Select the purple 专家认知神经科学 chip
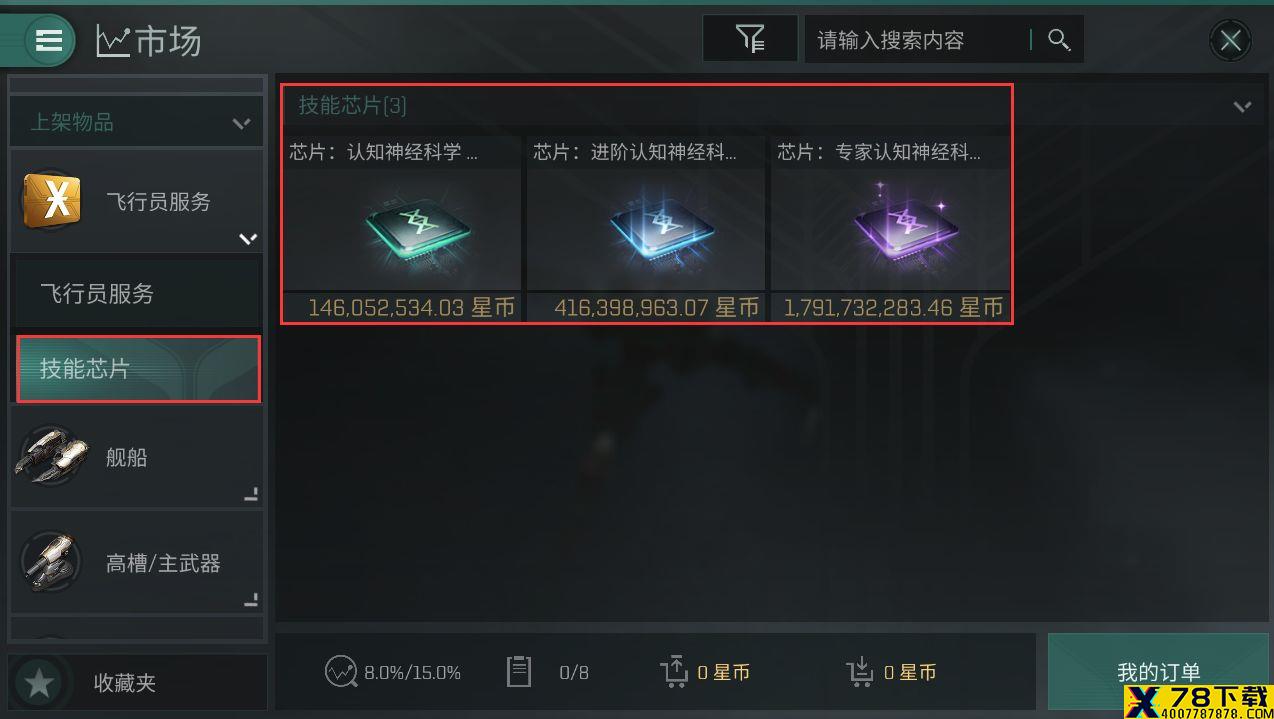The image size is (1274, 719). [x=890, y=229]
